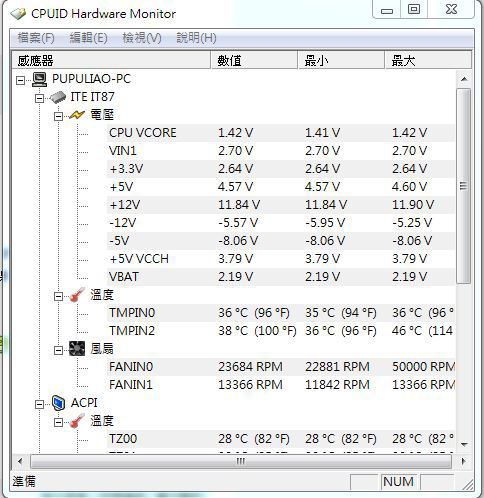Viewport: 484px width, 498px height.
Task: Select the TMPIN0 temperature row
Action: point(281,313)
